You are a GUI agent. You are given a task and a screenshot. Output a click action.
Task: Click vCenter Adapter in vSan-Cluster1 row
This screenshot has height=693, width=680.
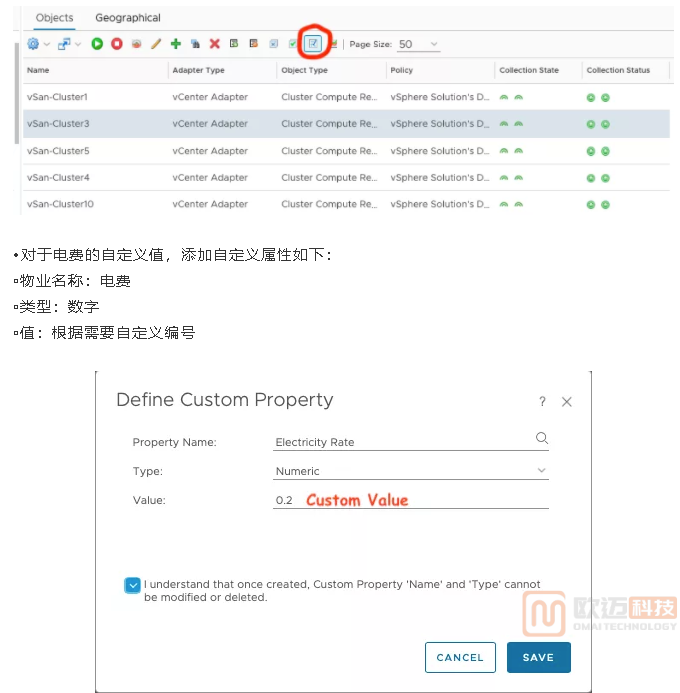click(x=210, y=97)
